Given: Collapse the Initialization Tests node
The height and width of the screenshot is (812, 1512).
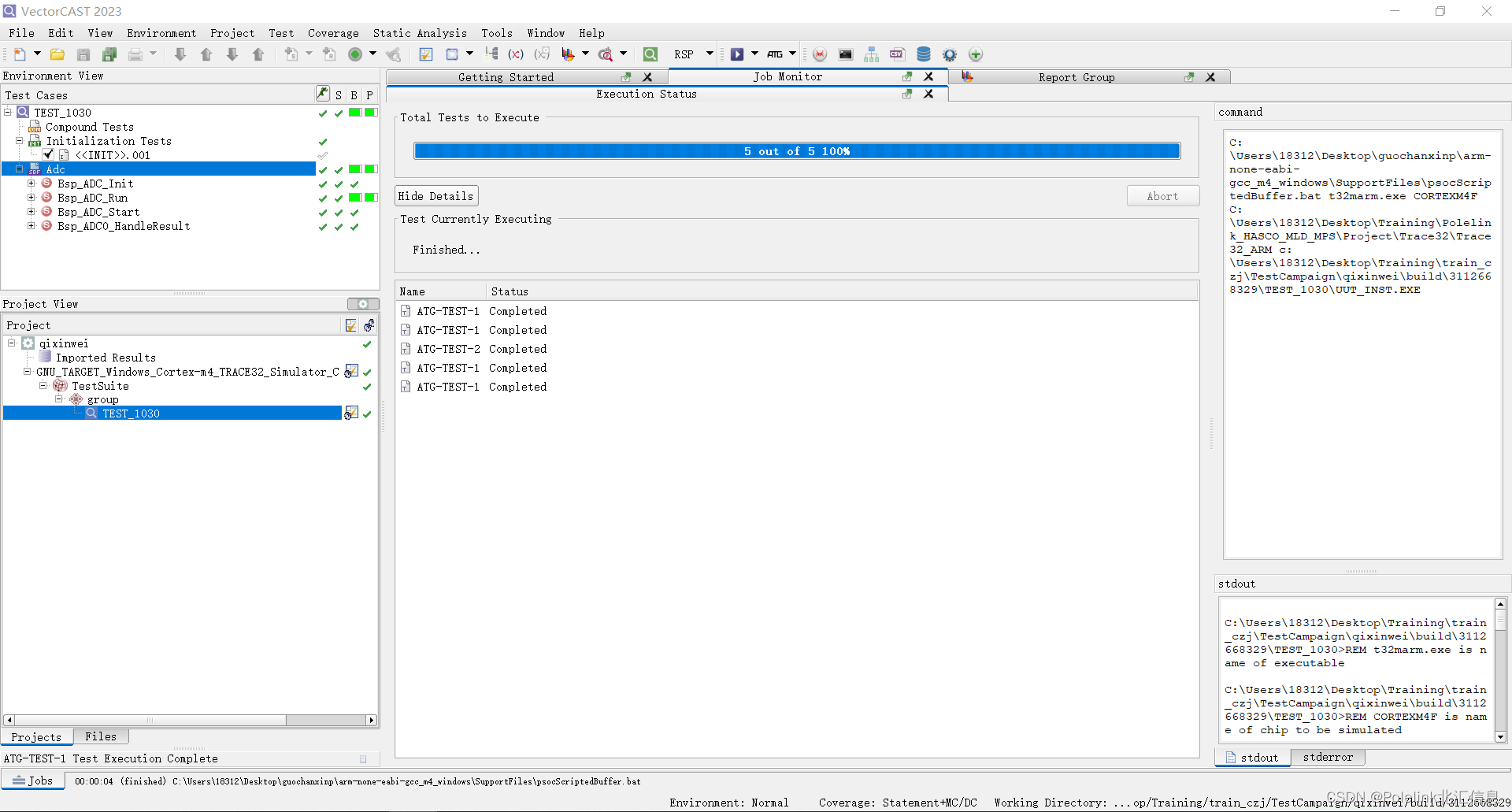Looking at the screenshot, I should pyautogui.click(x=20, y=141).
